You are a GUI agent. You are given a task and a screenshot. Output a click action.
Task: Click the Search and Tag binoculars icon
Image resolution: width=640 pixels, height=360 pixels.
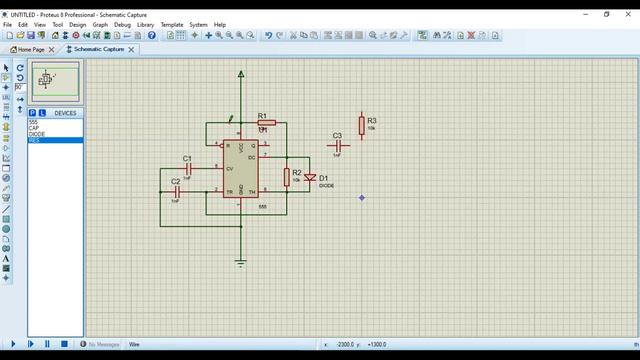click(x=437, y=36)
